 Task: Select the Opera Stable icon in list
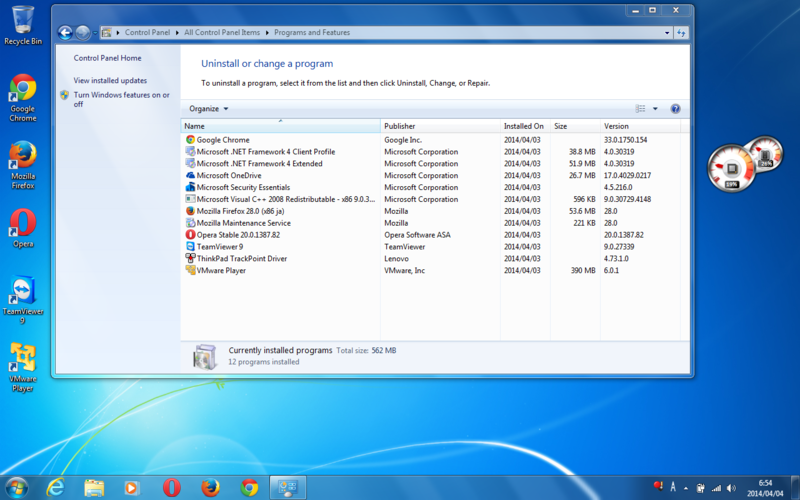pos(190,234)
